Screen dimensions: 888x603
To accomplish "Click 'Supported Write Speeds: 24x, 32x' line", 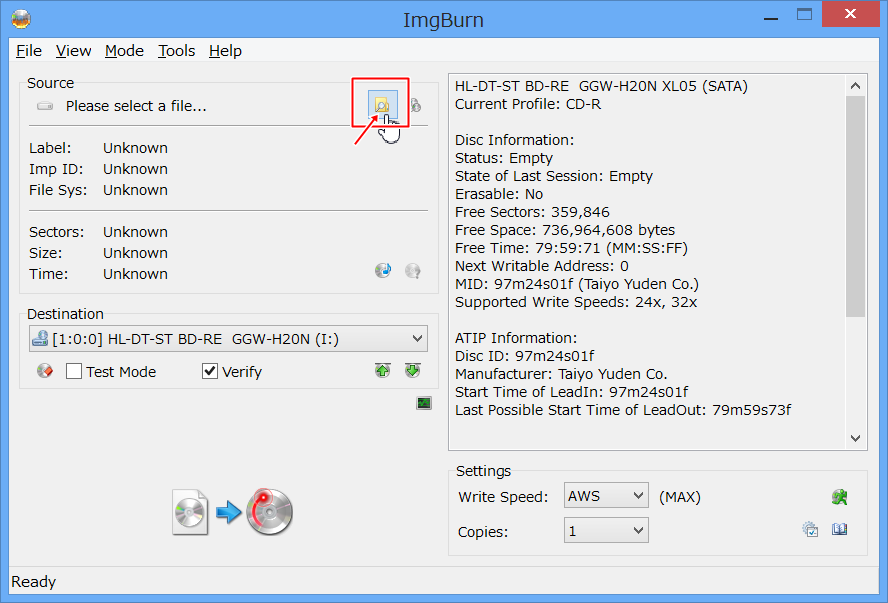I will pos(576,302).
